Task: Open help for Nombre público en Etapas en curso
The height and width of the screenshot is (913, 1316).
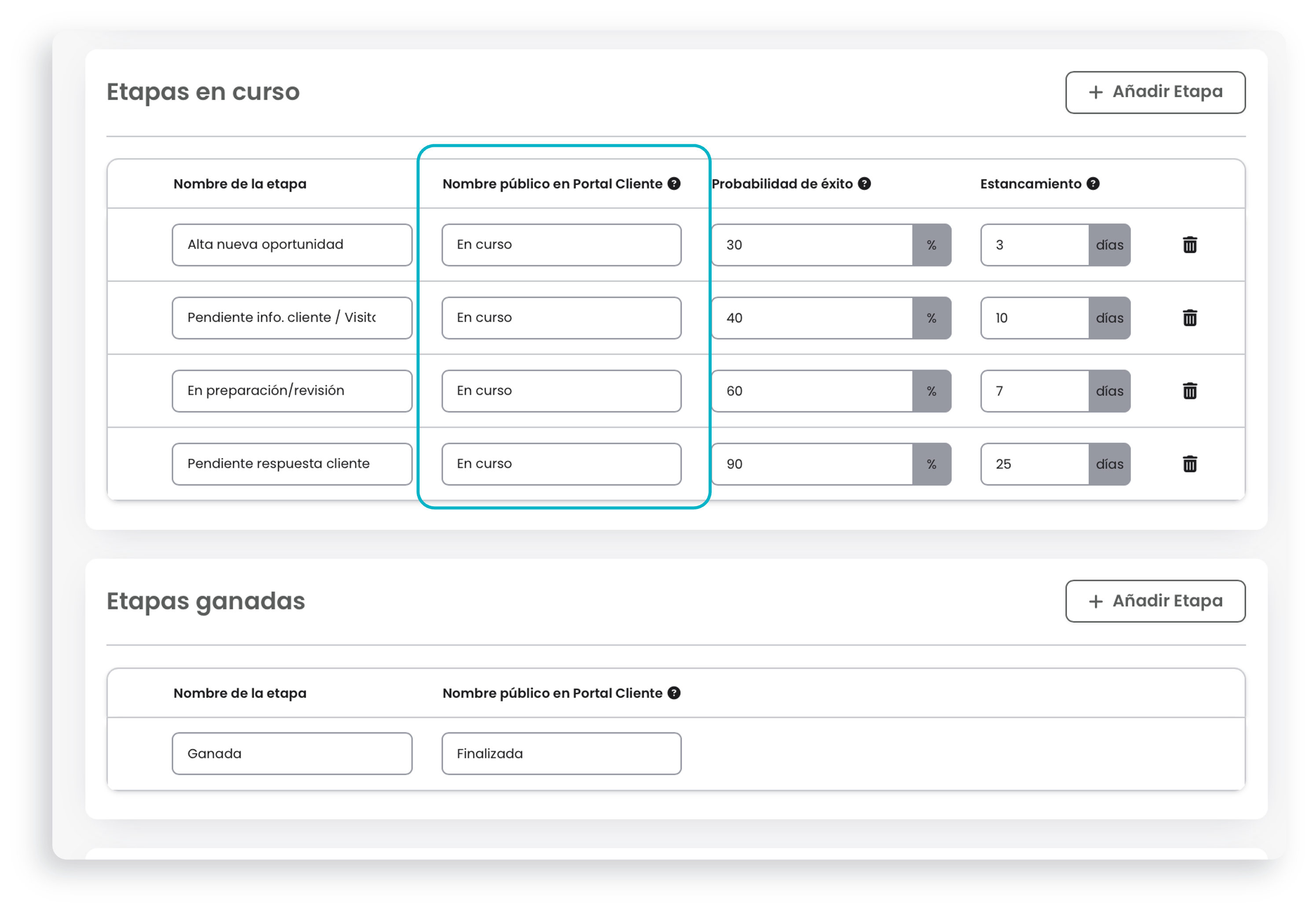Action: [x=674, y=184]
